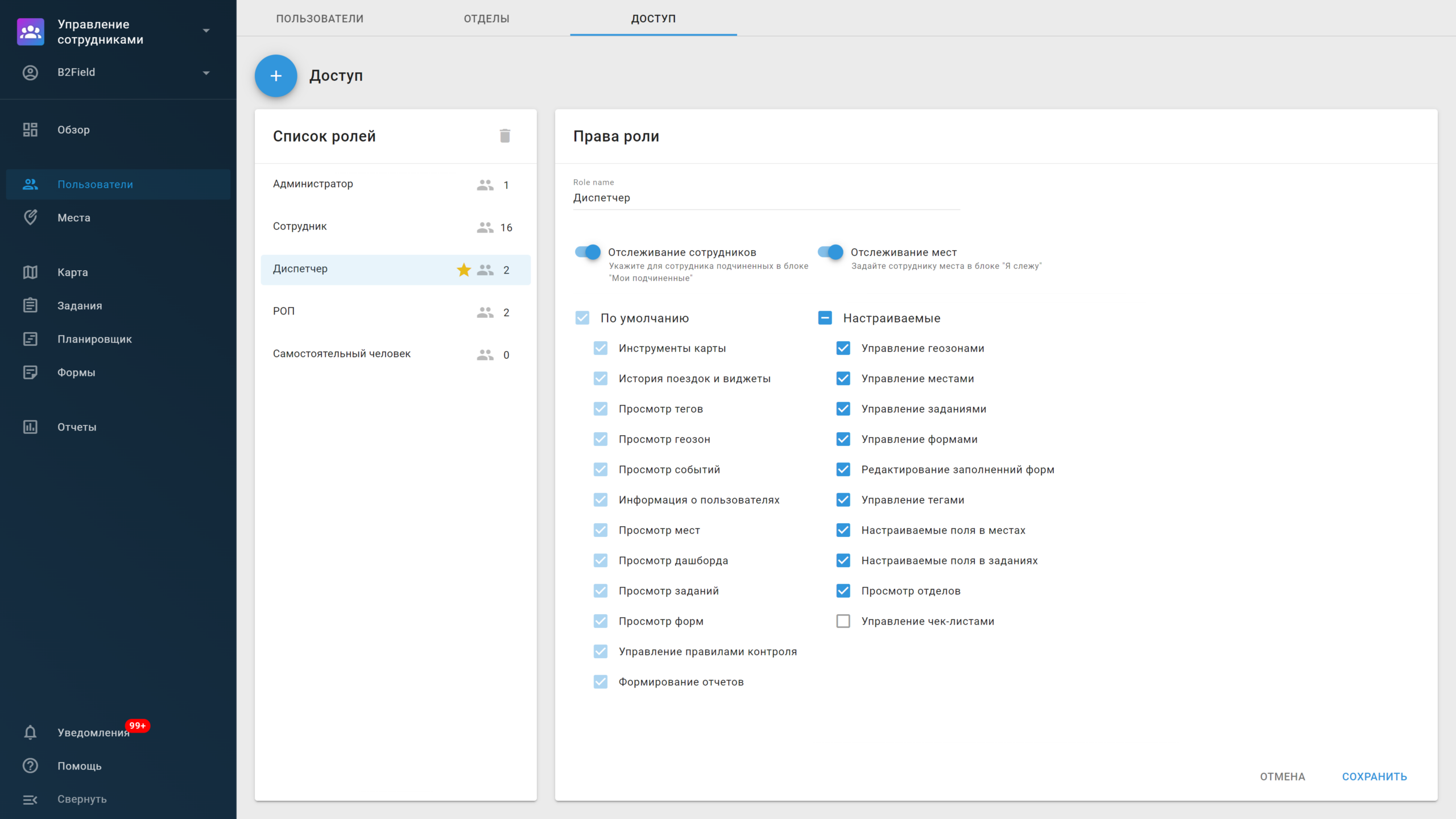The width and height of the screenshot is (1456, 819).
Task: Uncheck Настраиваемые поля в заданиях checkbox
Action: click(843, 560)
